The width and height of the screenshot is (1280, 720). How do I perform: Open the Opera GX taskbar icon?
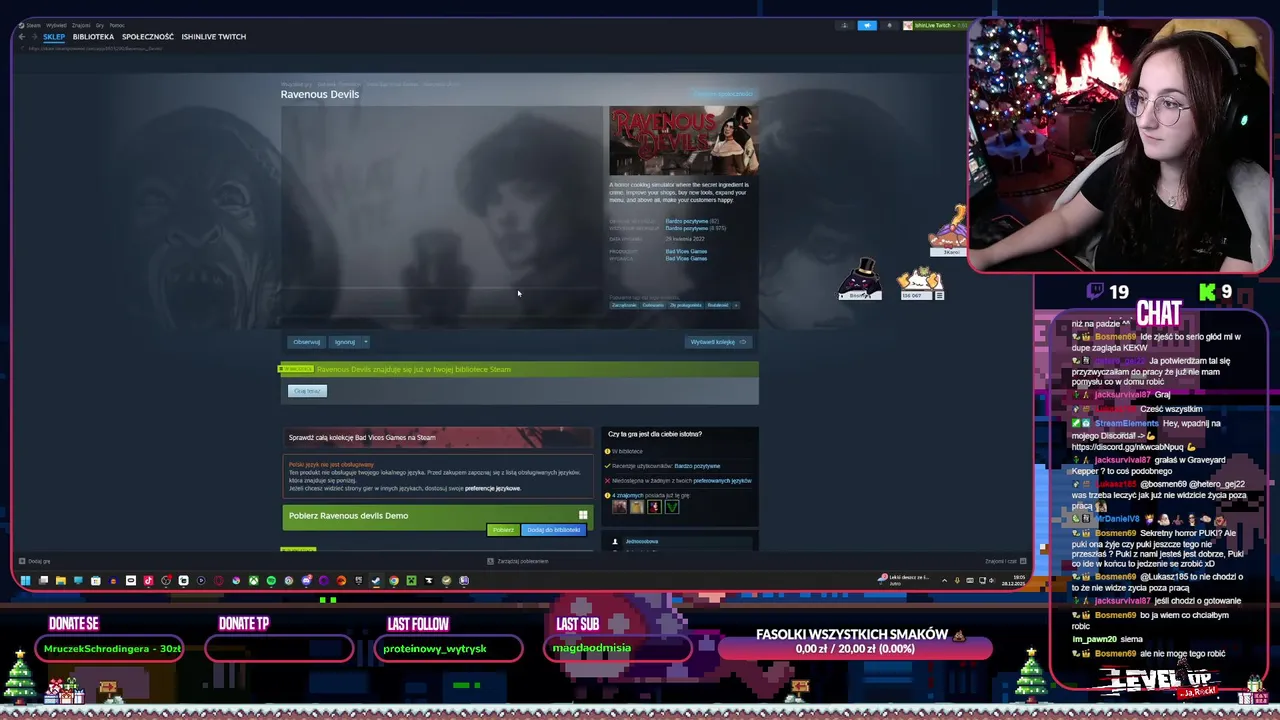[x=219, y=580]
